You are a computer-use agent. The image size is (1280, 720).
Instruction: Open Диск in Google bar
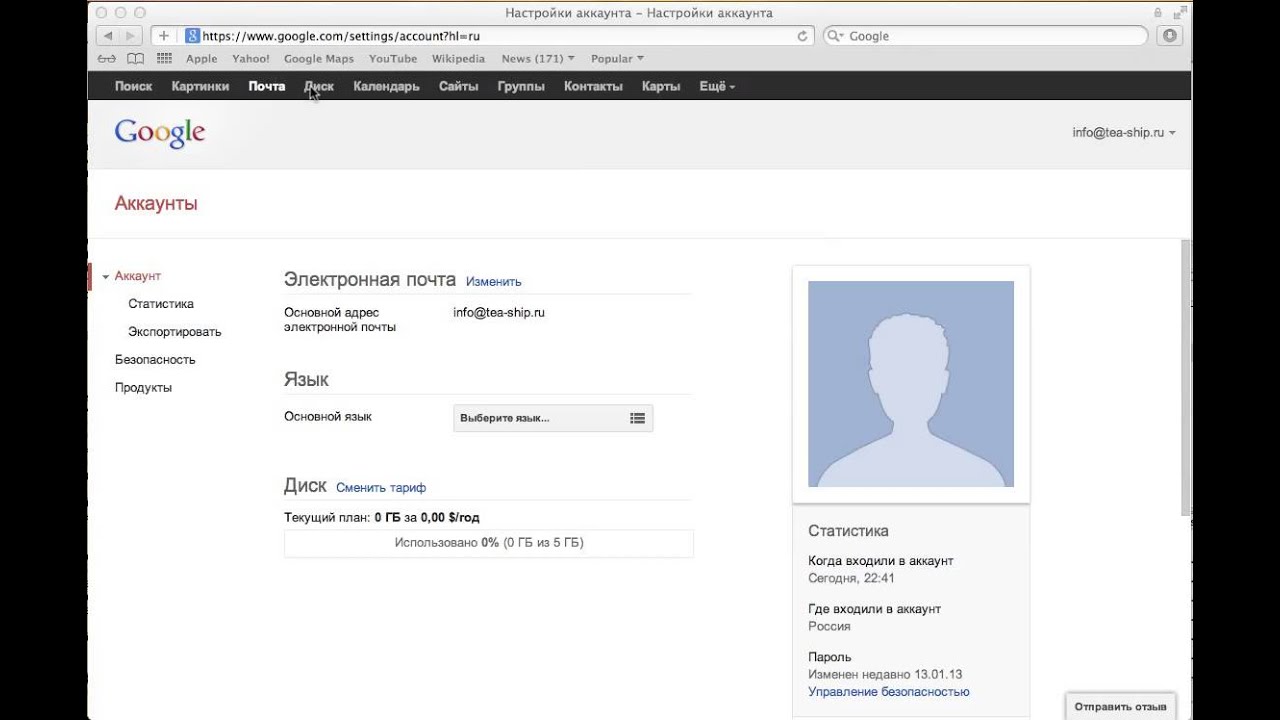point(319,86)
